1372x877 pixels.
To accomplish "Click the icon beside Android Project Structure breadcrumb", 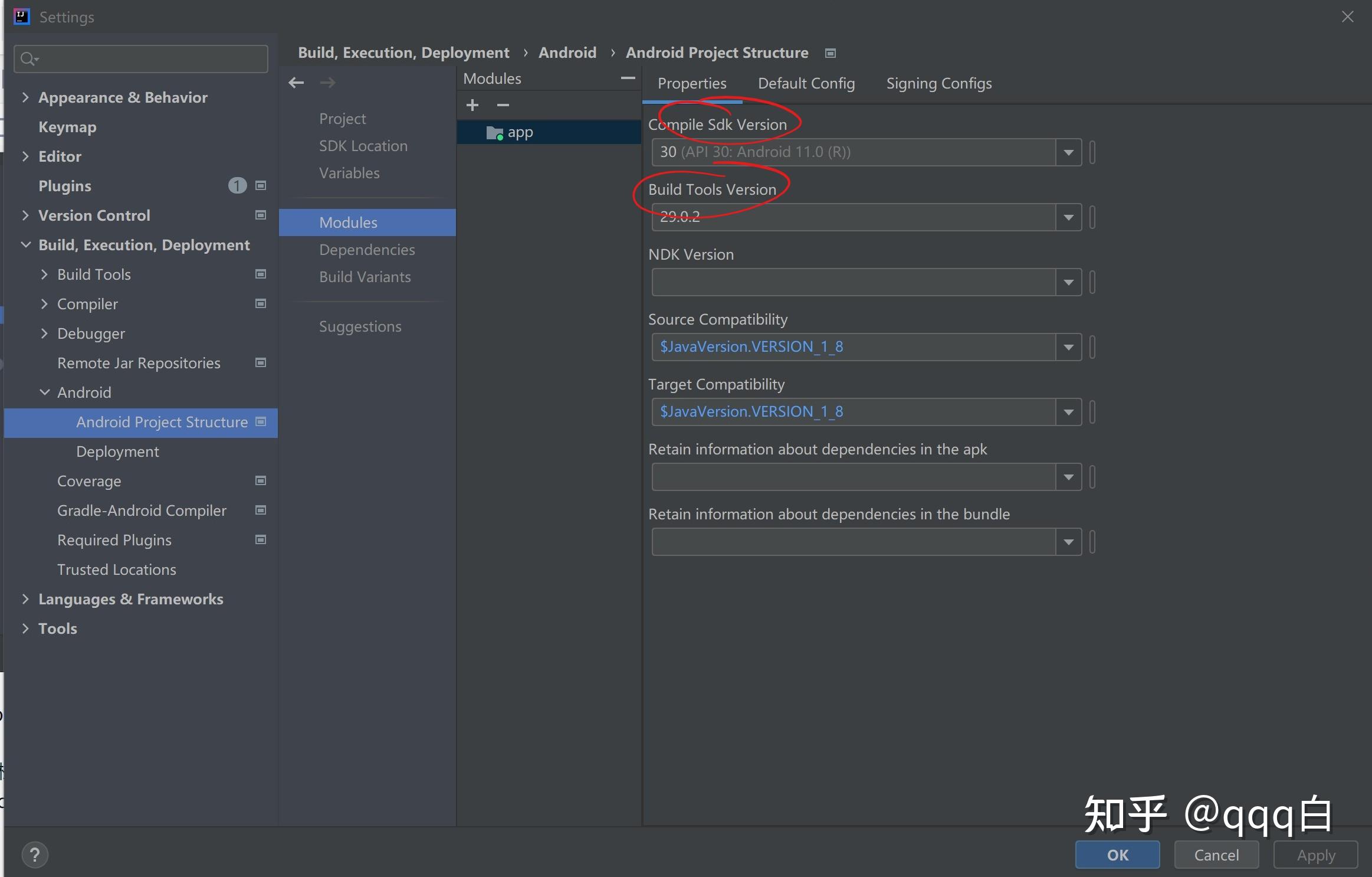I will 829,53.
